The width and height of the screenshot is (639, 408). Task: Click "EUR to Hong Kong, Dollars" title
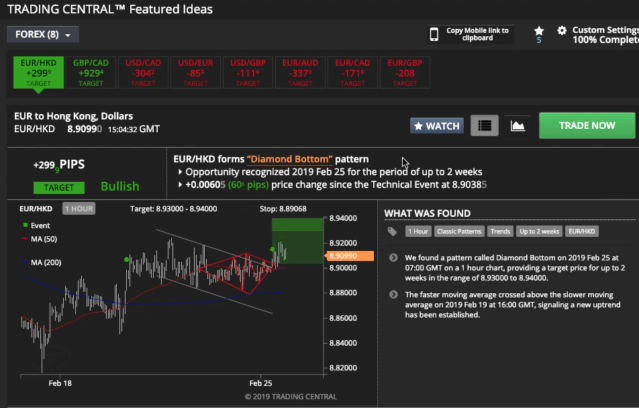click(x=74, y=116)
